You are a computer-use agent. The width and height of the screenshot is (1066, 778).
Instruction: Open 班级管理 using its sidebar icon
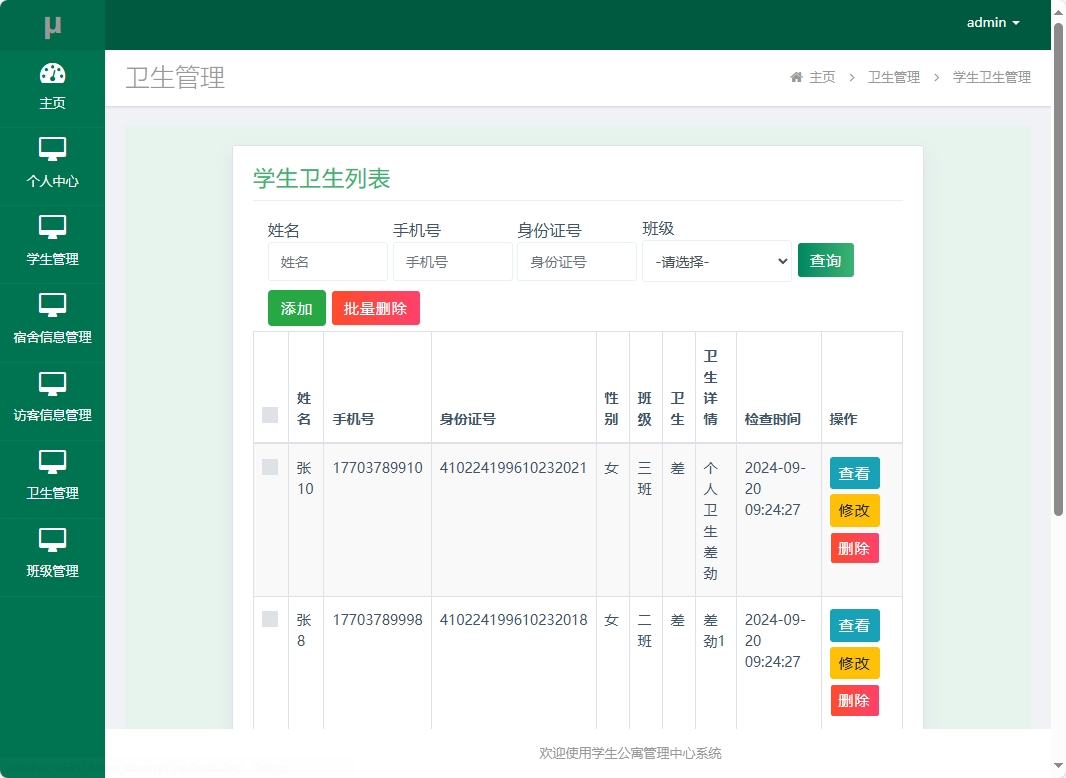click(53, 542)
